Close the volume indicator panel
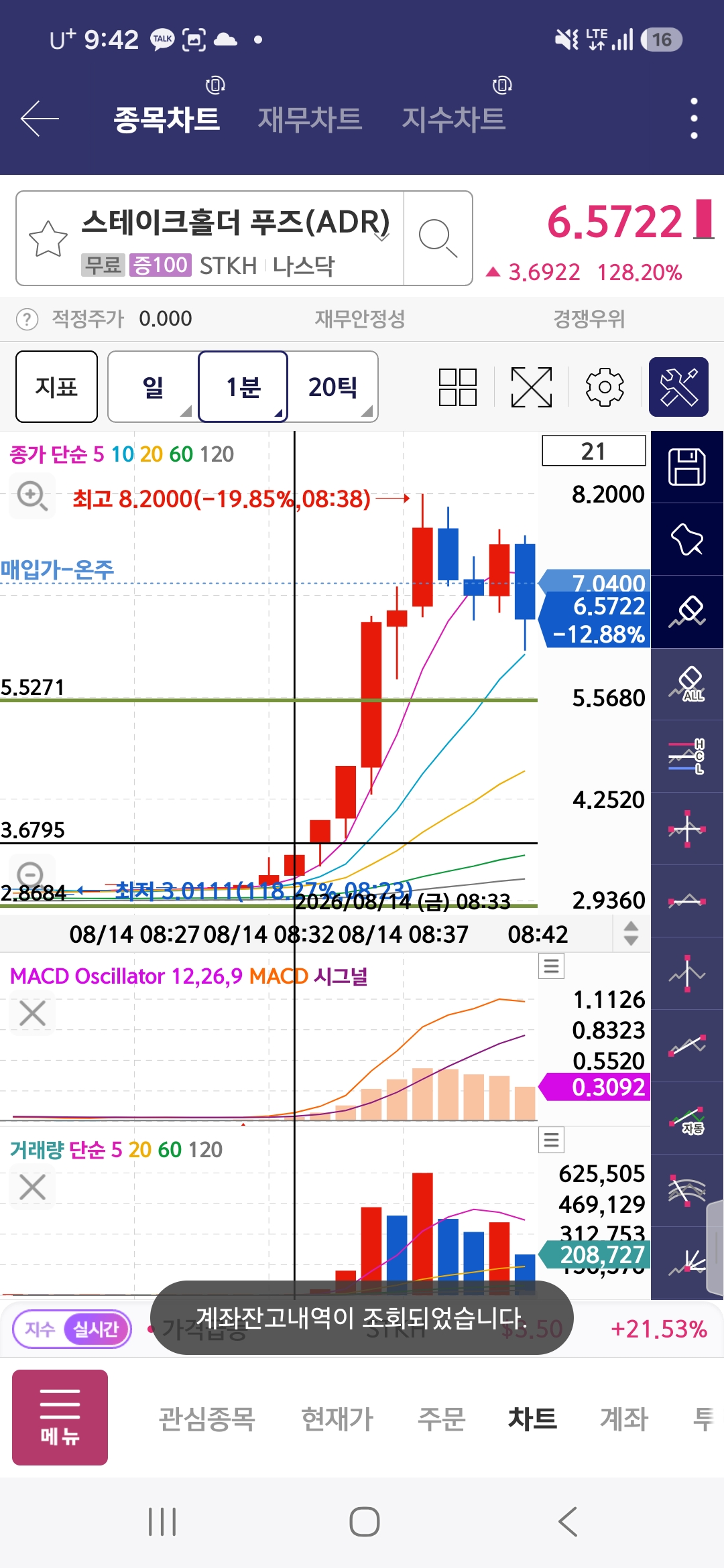The width and height of the screenshot is (724, 1568). pyautogui.click(x=32, y=1187)
